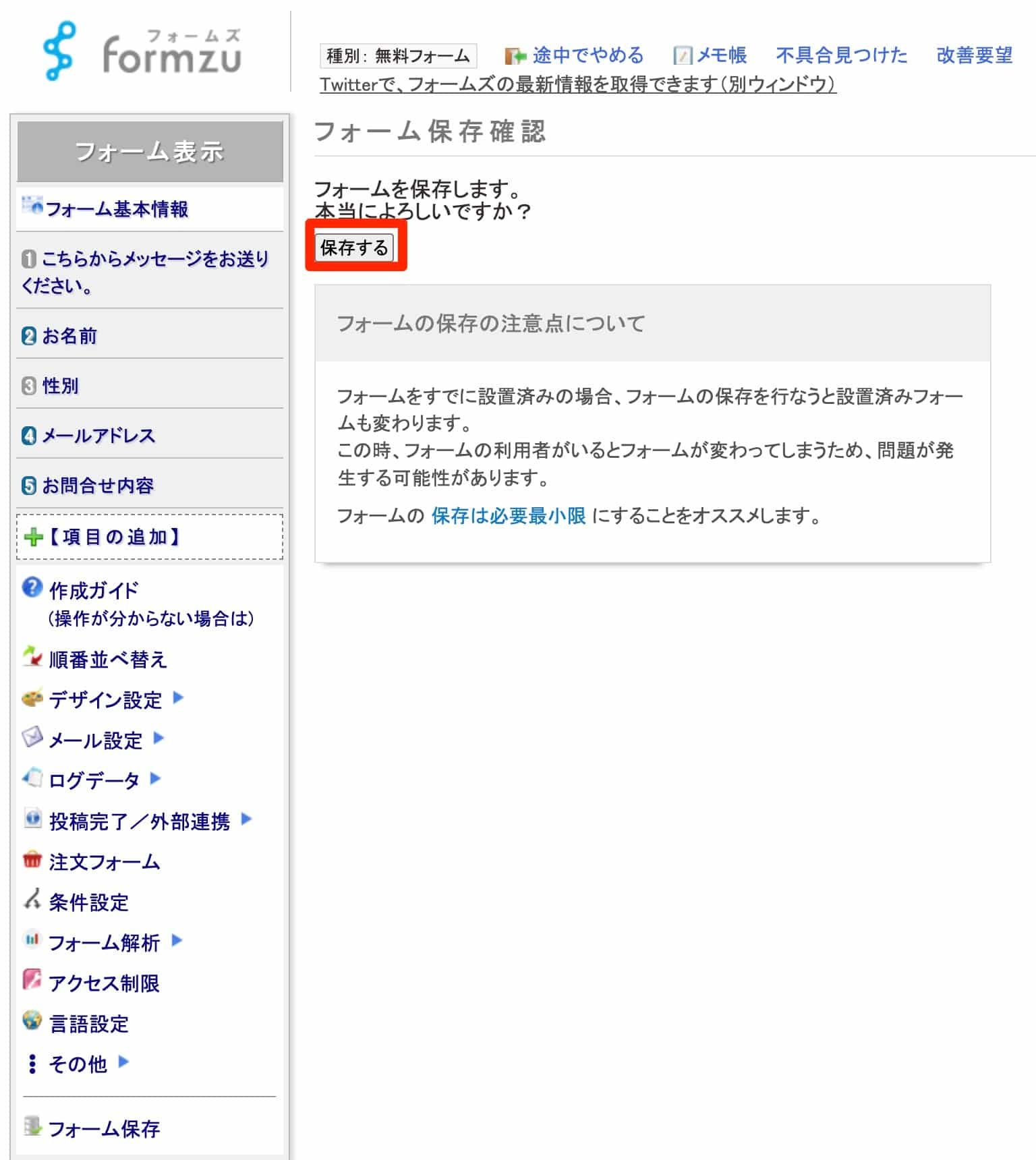
Task: Expand the その他 arrow
Action: tap(123, 1062)
